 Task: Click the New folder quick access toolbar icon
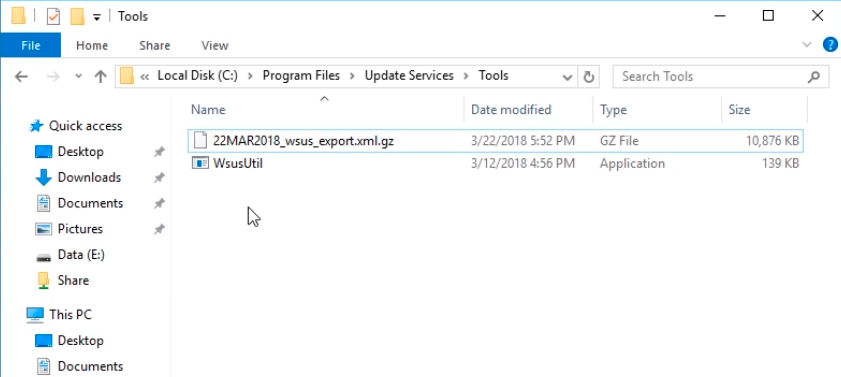coord(78,17)
